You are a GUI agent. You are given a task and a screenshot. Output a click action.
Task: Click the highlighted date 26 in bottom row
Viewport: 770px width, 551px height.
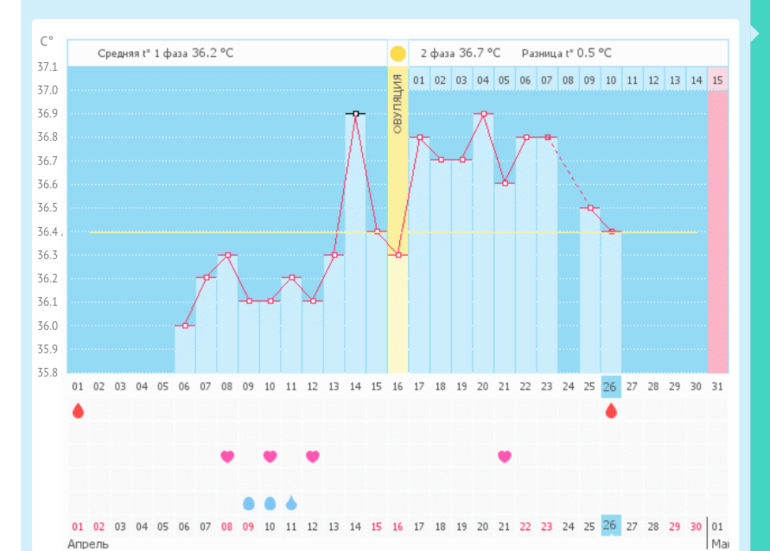tap(611, 526)
